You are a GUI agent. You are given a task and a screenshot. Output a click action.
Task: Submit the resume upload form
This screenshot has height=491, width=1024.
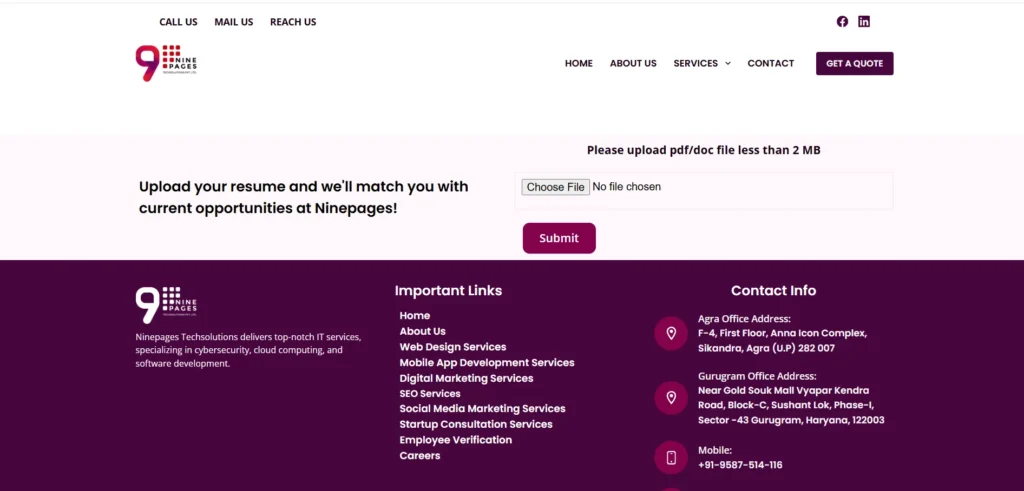pos(559,238)
